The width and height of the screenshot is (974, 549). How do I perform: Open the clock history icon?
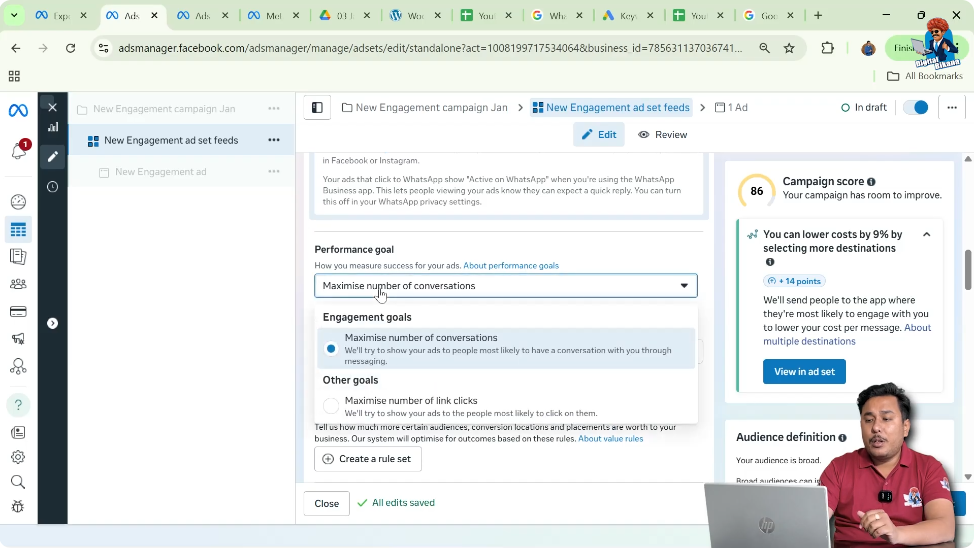point(53,187)
